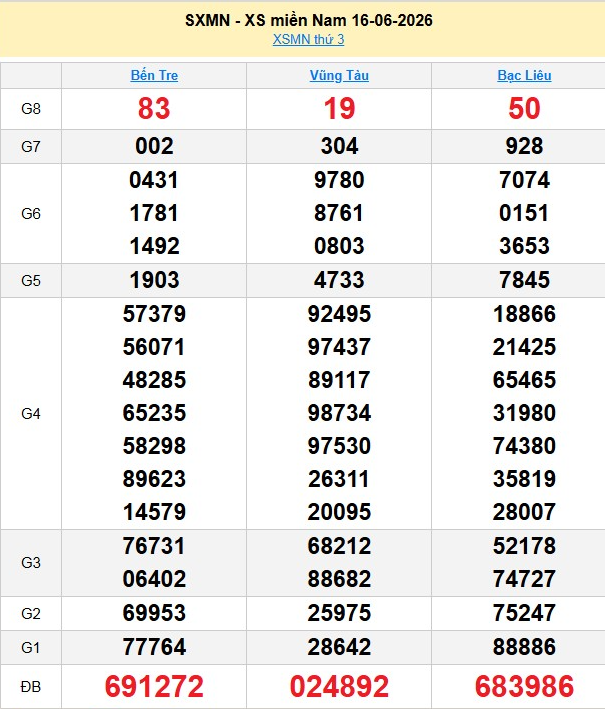Click the G7 row label
605x709 pixels.
[31, 147]
